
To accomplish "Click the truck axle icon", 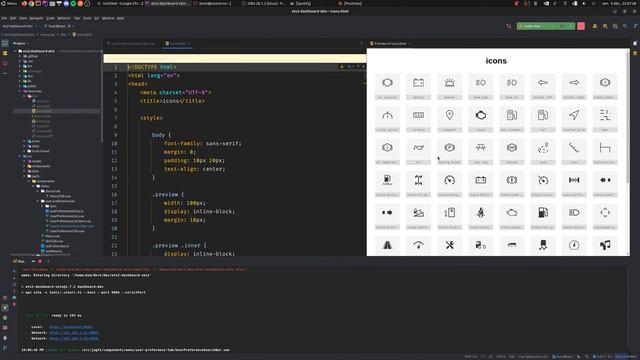I will 418,180.
